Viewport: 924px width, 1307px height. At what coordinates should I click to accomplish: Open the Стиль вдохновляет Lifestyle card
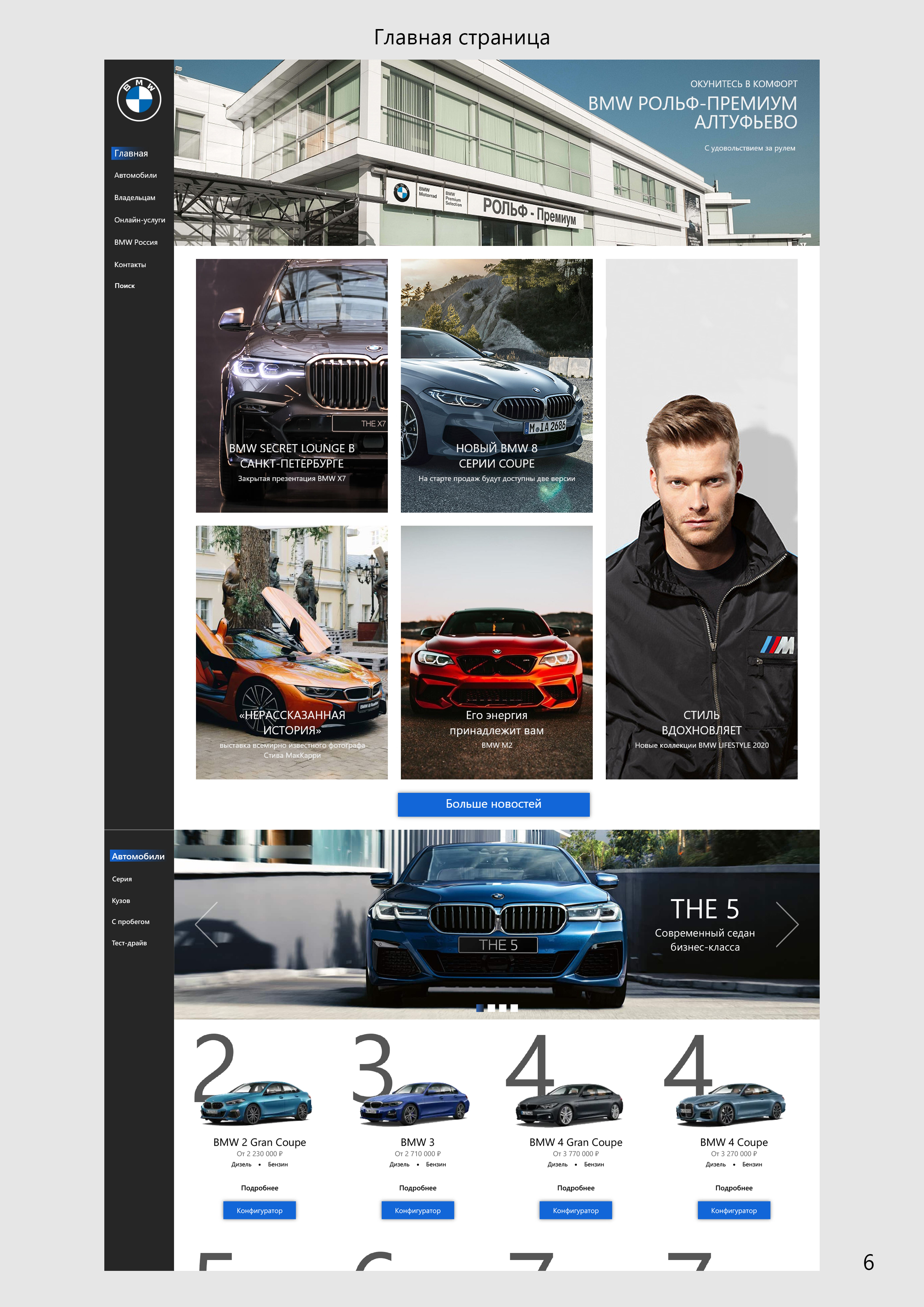pyautogui.click(x=702, y=519)
